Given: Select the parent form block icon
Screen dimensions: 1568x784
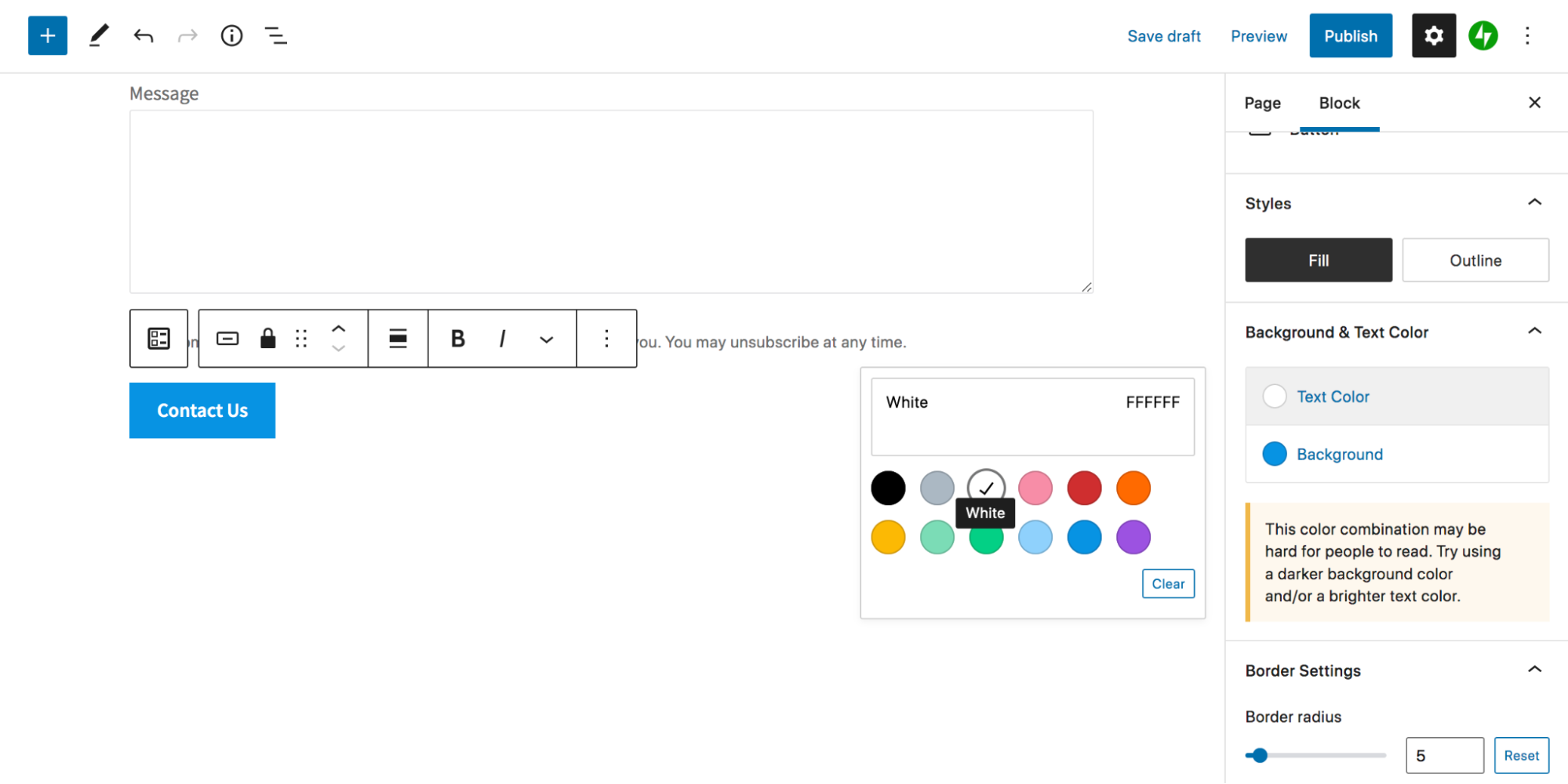Looking at the screenshot, I should 158,338.
